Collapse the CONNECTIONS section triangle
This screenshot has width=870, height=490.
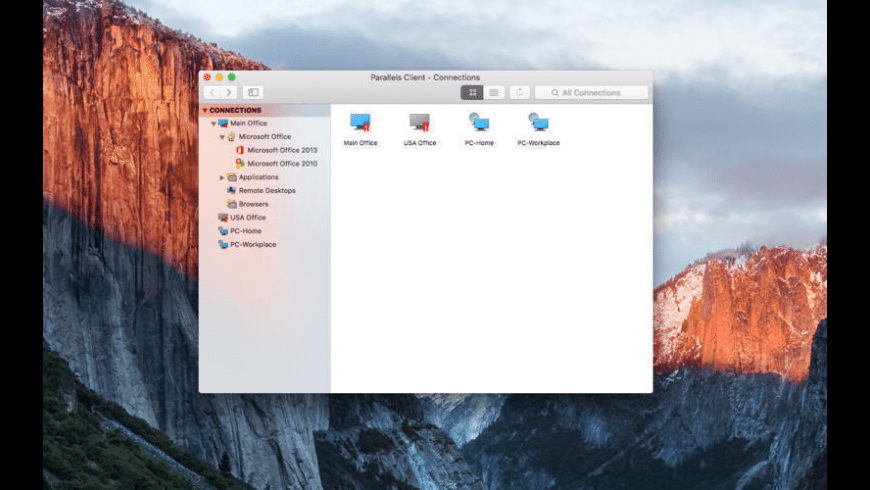click(x=205, y=110)
